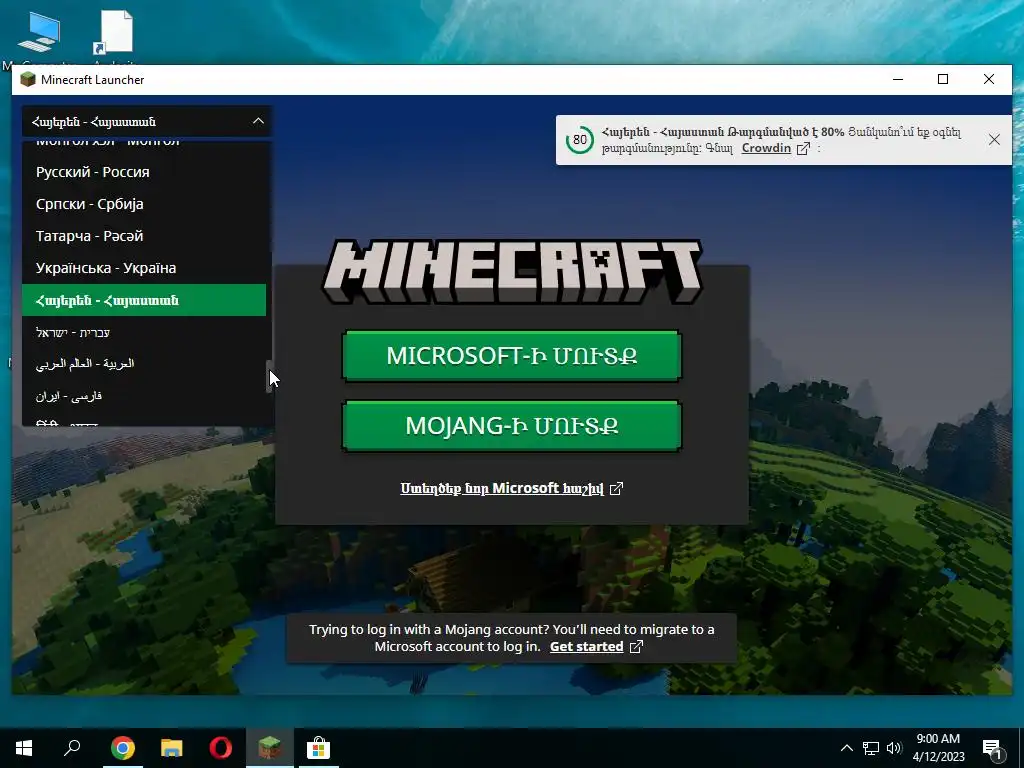Click external link icon beside Get started
This screenshot has height=768, width=1024.
pyautogui.click(x=636, y=647)
